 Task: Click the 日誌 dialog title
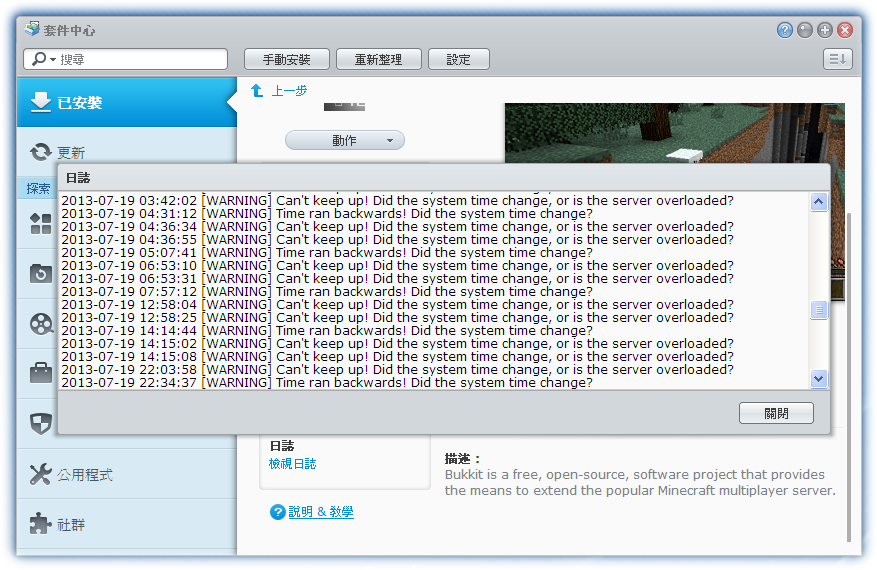point(78,178)
